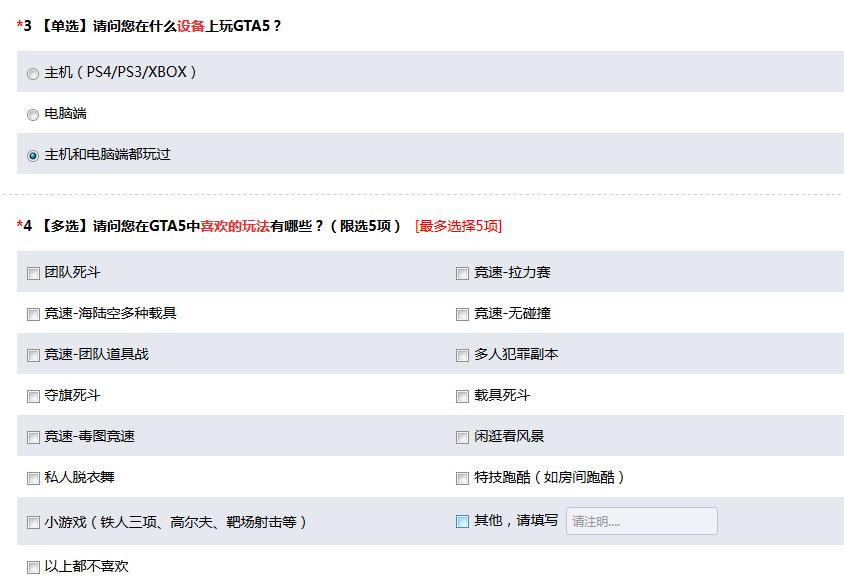Choose 电脑端 as your gaming device
This screenshot has height=578, width=844.
click(x=33, y=114)
